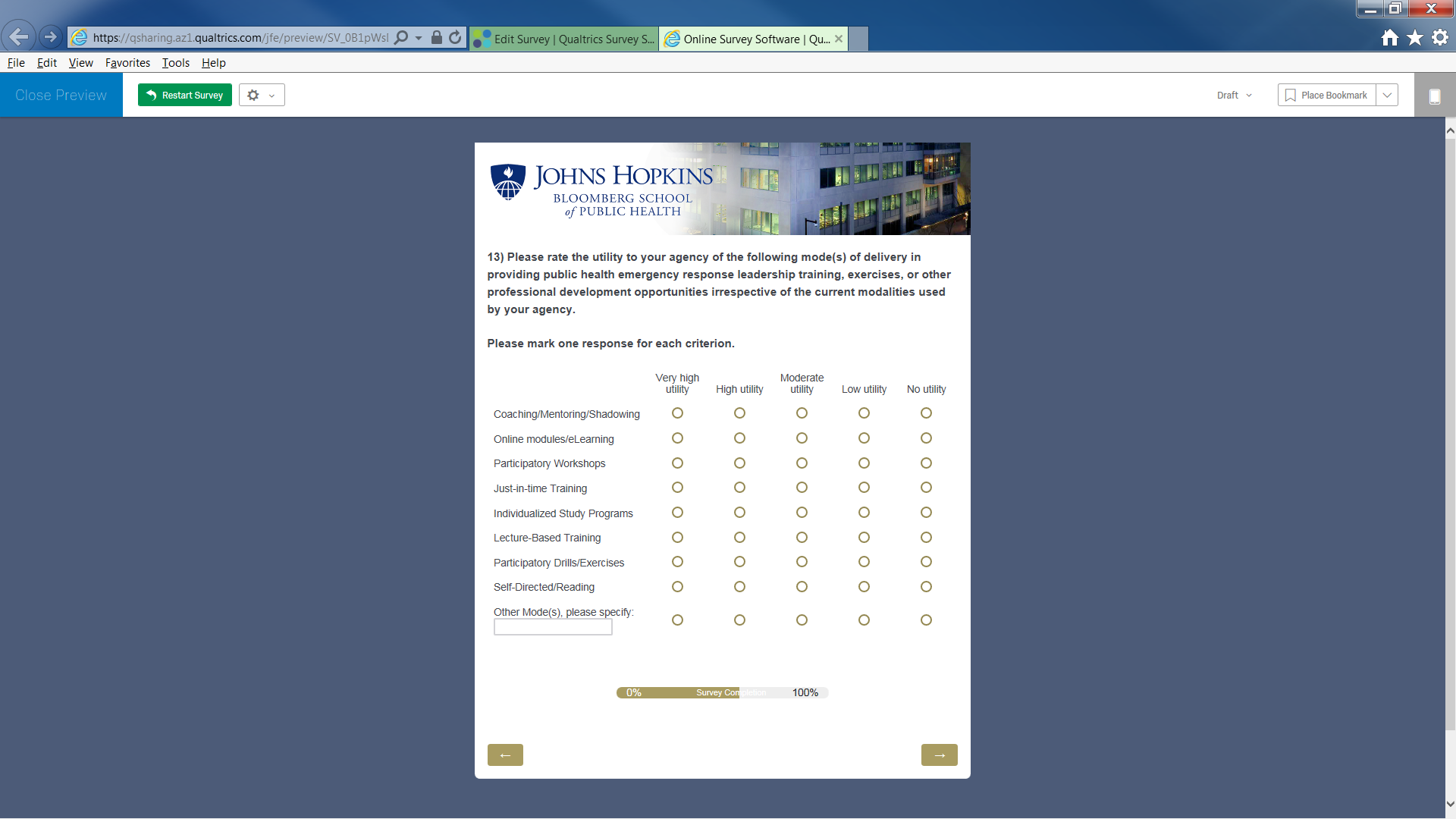Click the next page arrow button
The image size is (1456, 819).
point(939,755)
